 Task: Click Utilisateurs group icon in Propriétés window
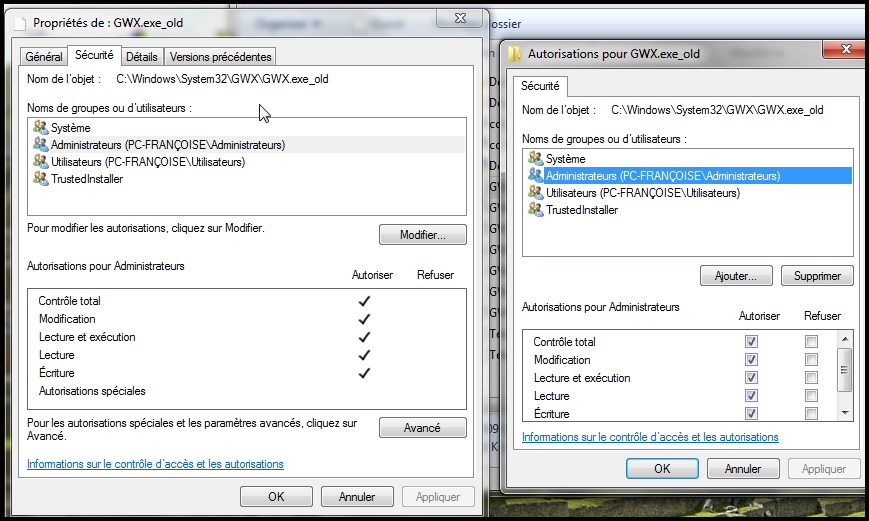tap(40, 161)
